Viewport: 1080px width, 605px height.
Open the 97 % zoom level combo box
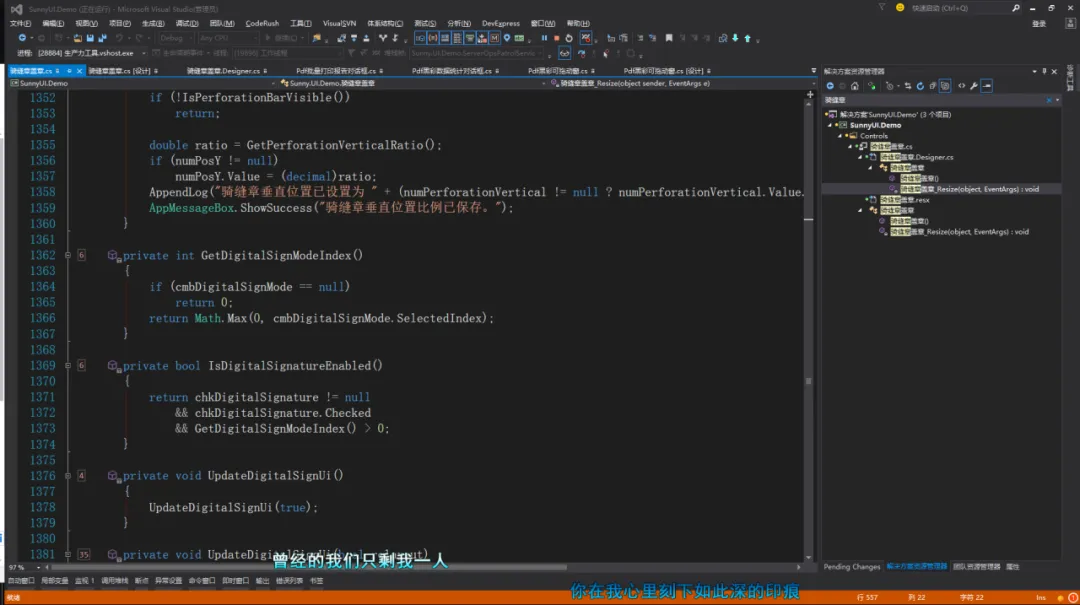[x=23, y=567]
